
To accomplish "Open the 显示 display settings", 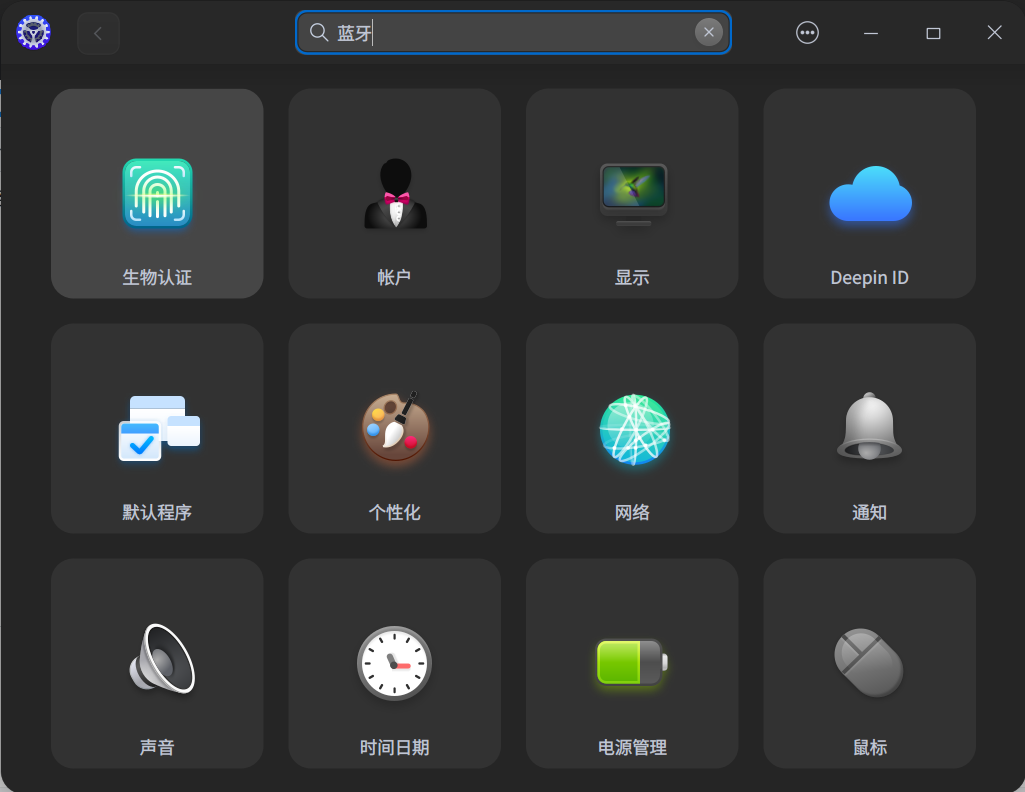I will [632, 193].
